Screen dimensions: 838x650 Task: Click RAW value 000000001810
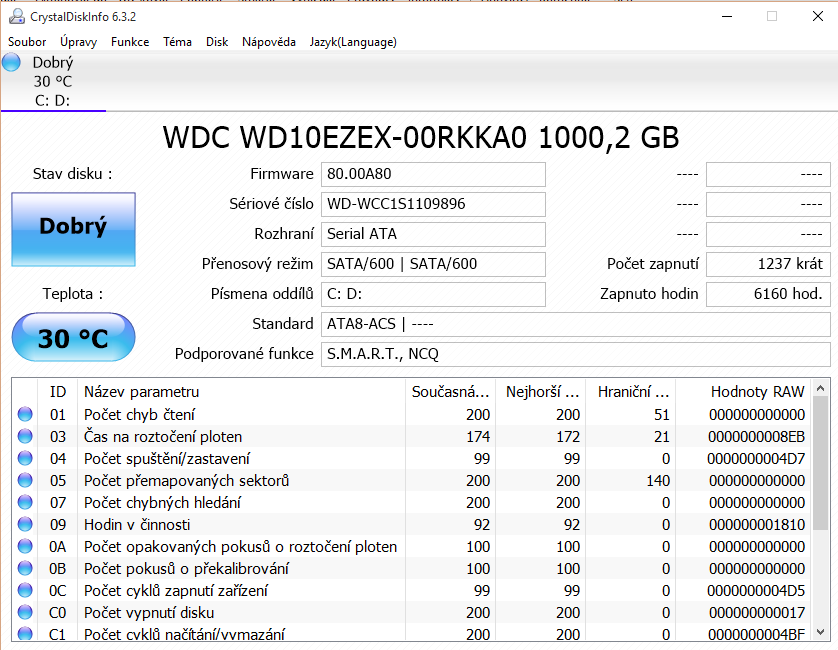point(757,524)
